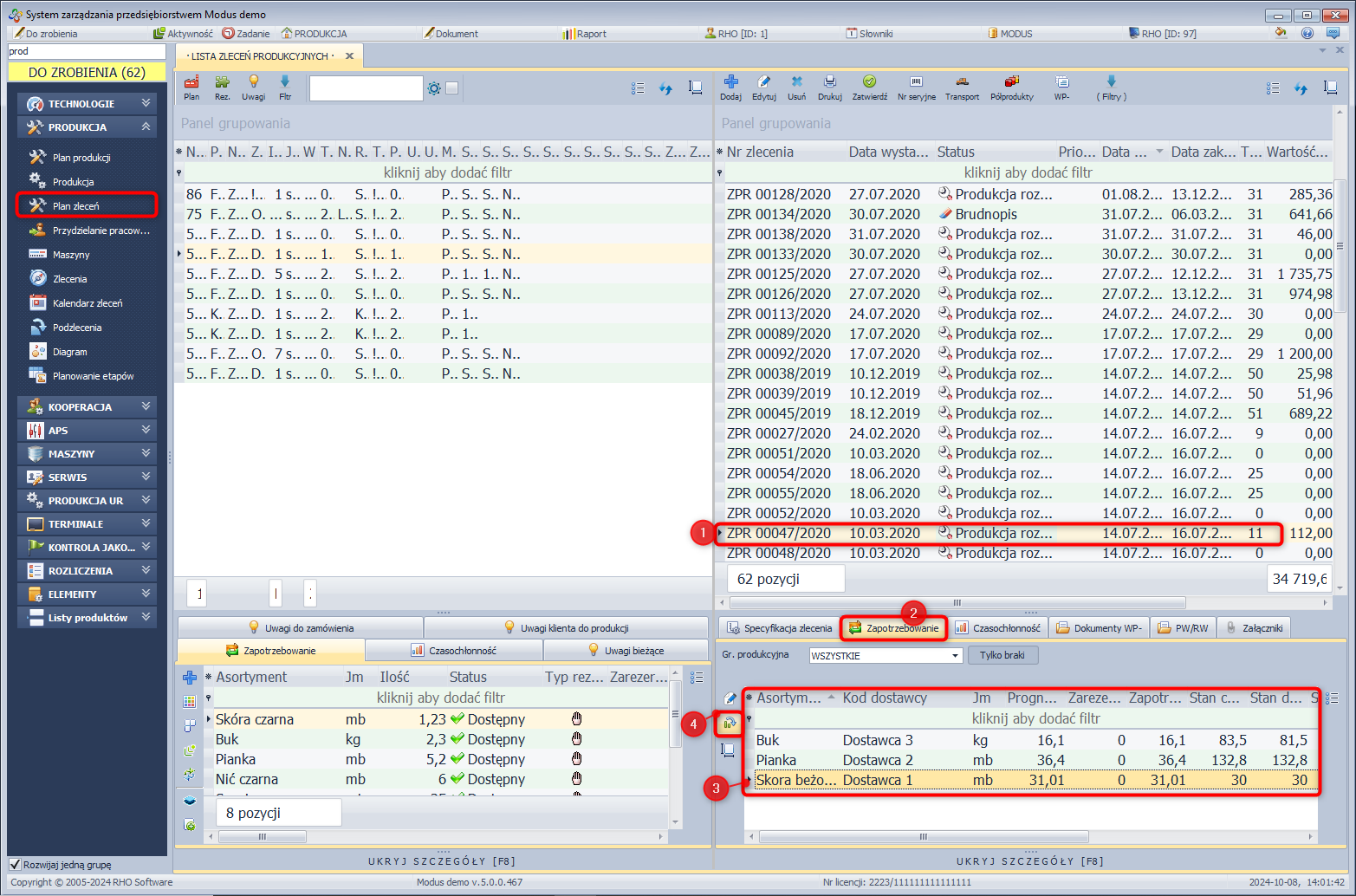This screenshot has width=1356, height=896.
Task: Click the Transport truck icon
Action: click(962, 82)
